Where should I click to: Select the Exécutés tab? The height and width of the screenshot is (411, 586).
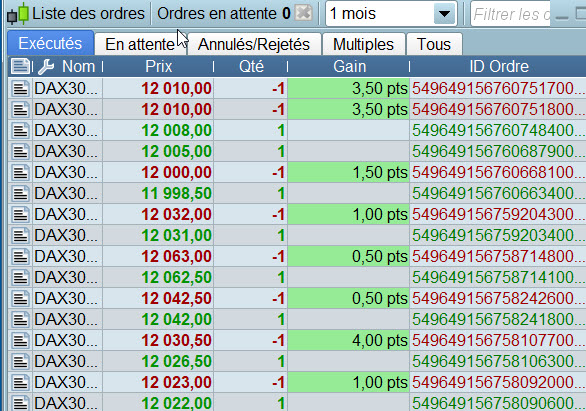click(x=50, y=43)
